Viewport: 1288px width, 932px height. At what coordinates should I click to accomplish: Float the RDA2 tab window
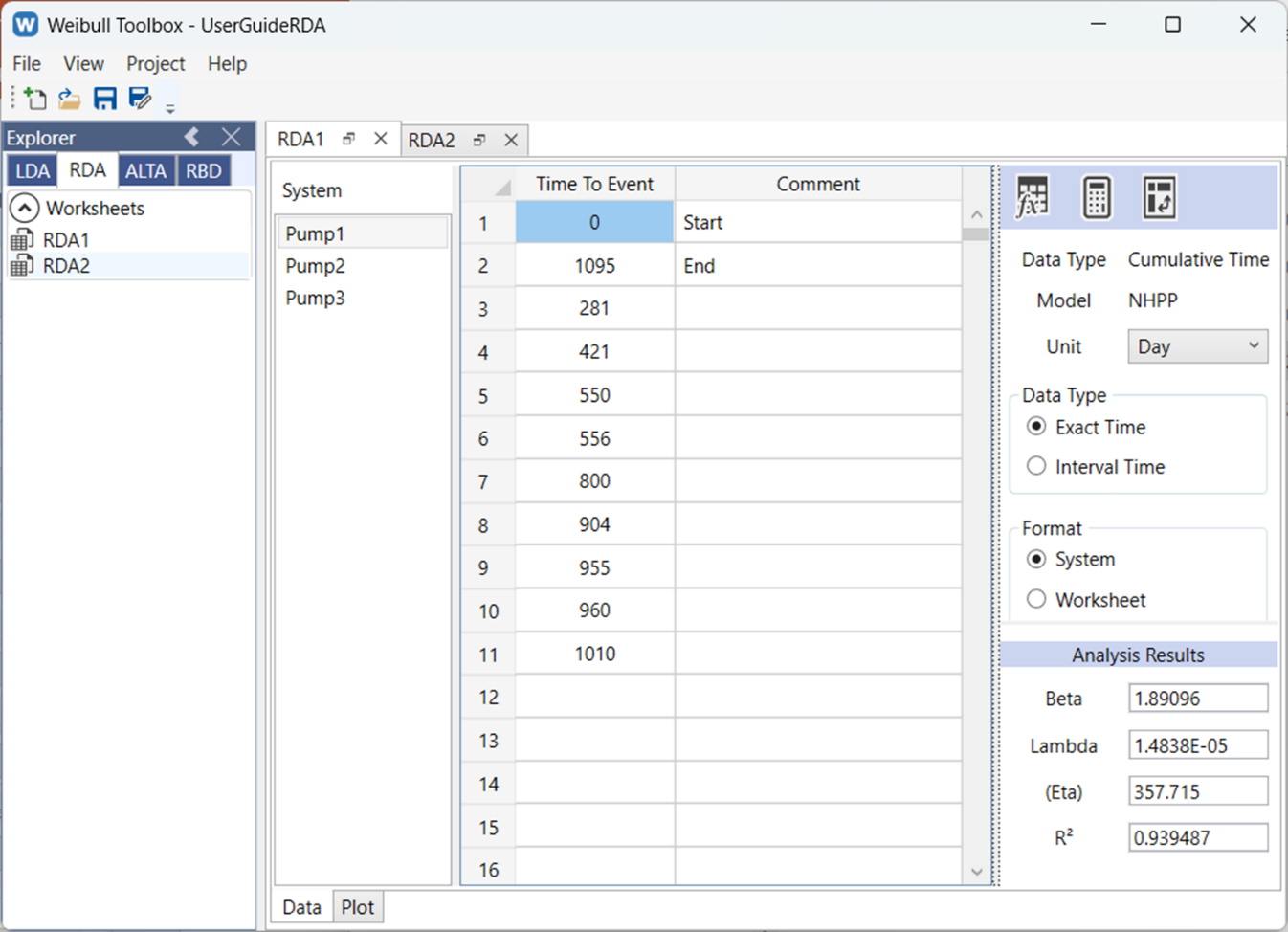click(x=479, y=140)
